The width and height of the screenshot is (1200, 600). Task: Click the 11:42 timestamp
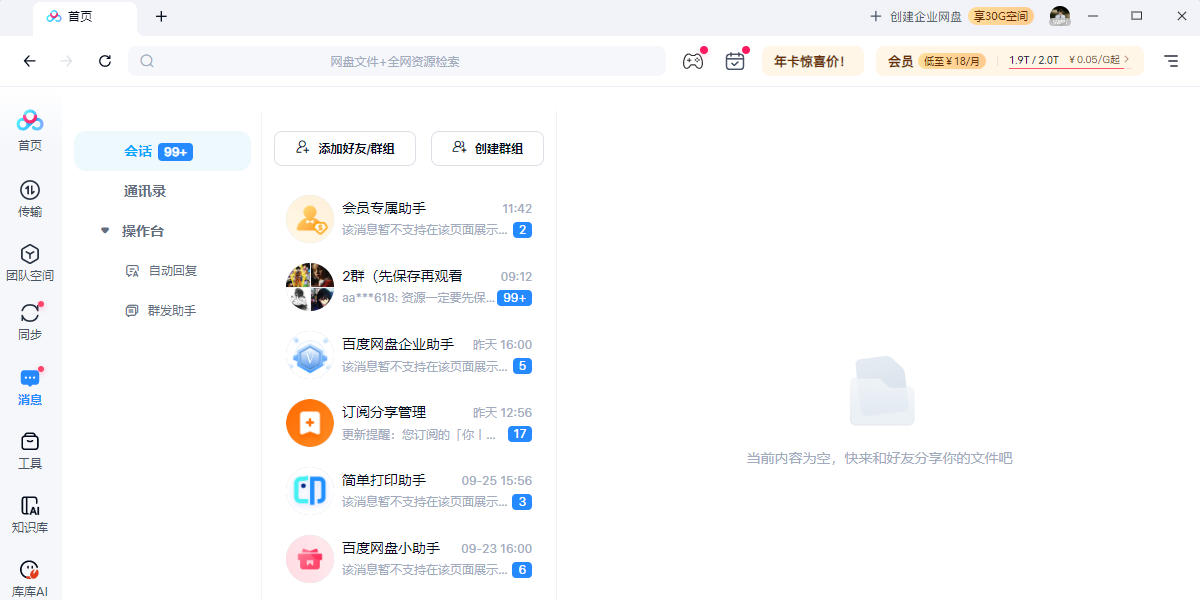tap(517, 208)
